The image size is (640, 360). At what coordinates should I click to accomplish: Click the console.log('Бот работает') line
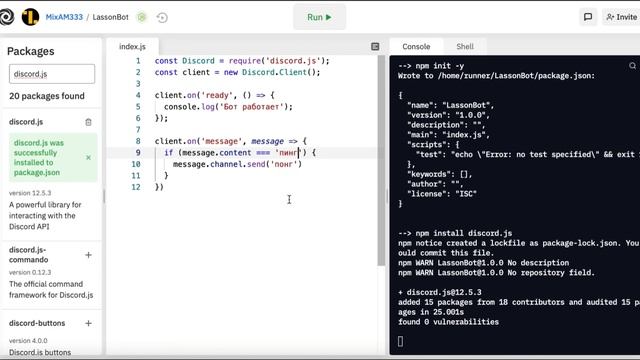coord(228,107)
